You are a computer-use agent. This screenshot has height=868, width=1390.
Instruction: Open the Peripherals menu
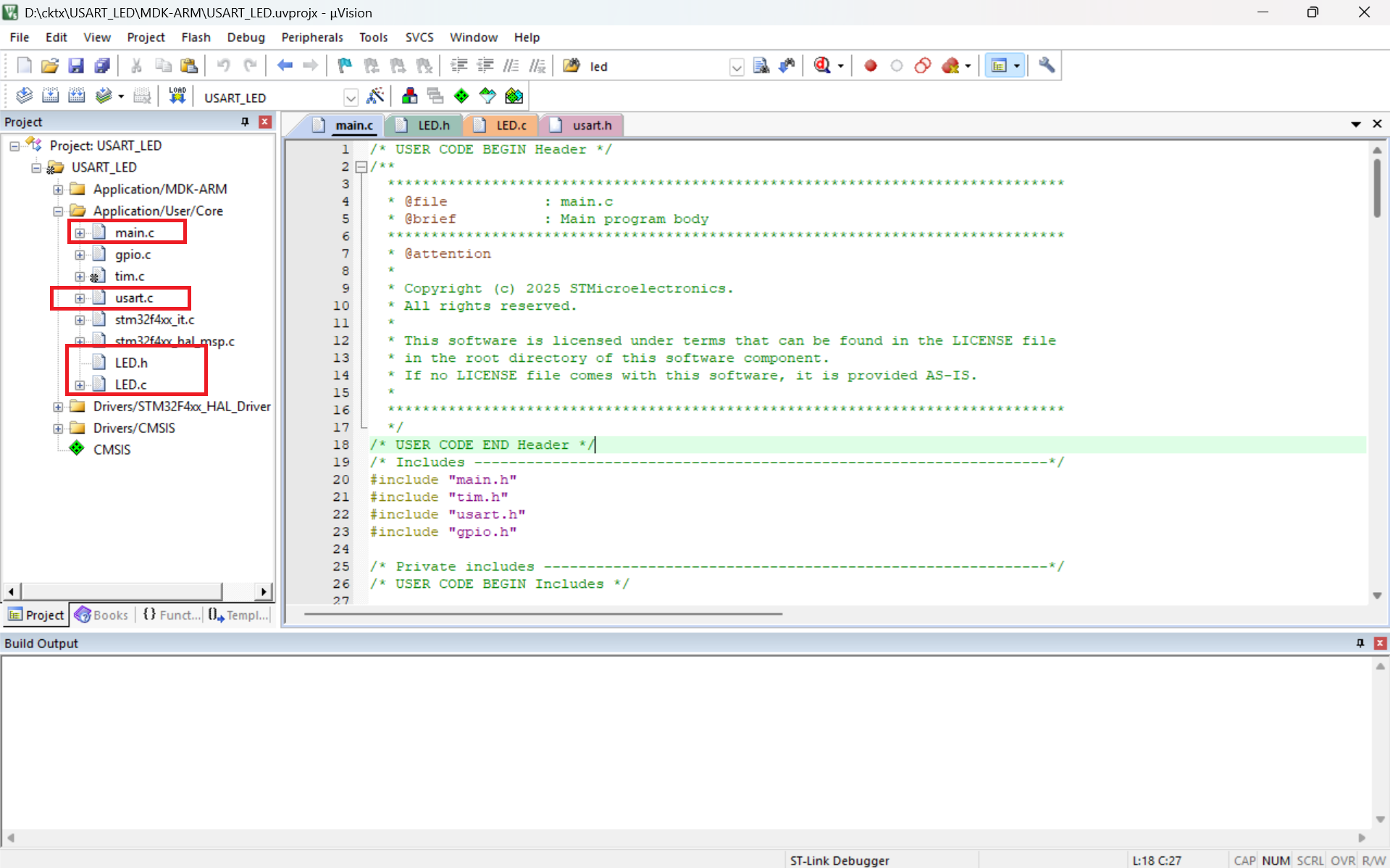click(312, 37)
